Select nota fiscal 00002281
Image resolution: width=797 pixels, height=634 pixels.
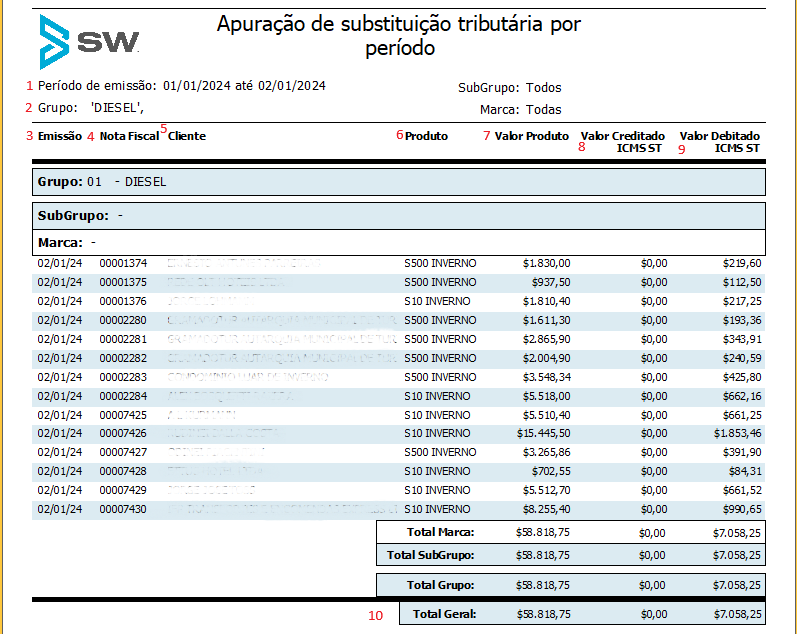coord(123,339)
